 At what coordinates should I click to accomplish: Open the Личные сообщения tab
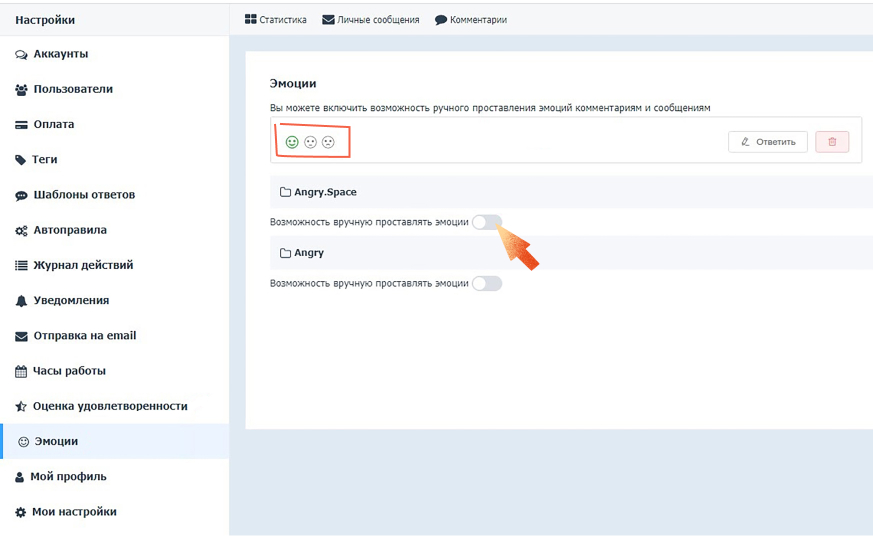click(371, 19)
